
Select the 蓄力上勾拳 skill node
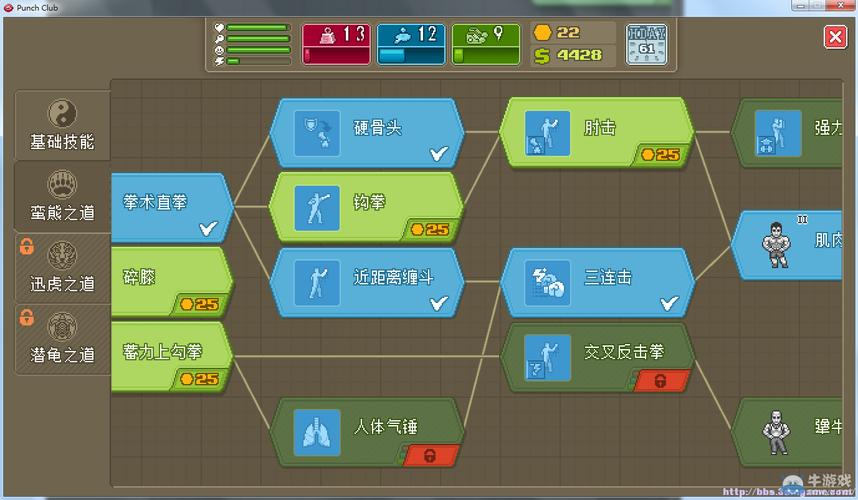[x=171, y=358]
